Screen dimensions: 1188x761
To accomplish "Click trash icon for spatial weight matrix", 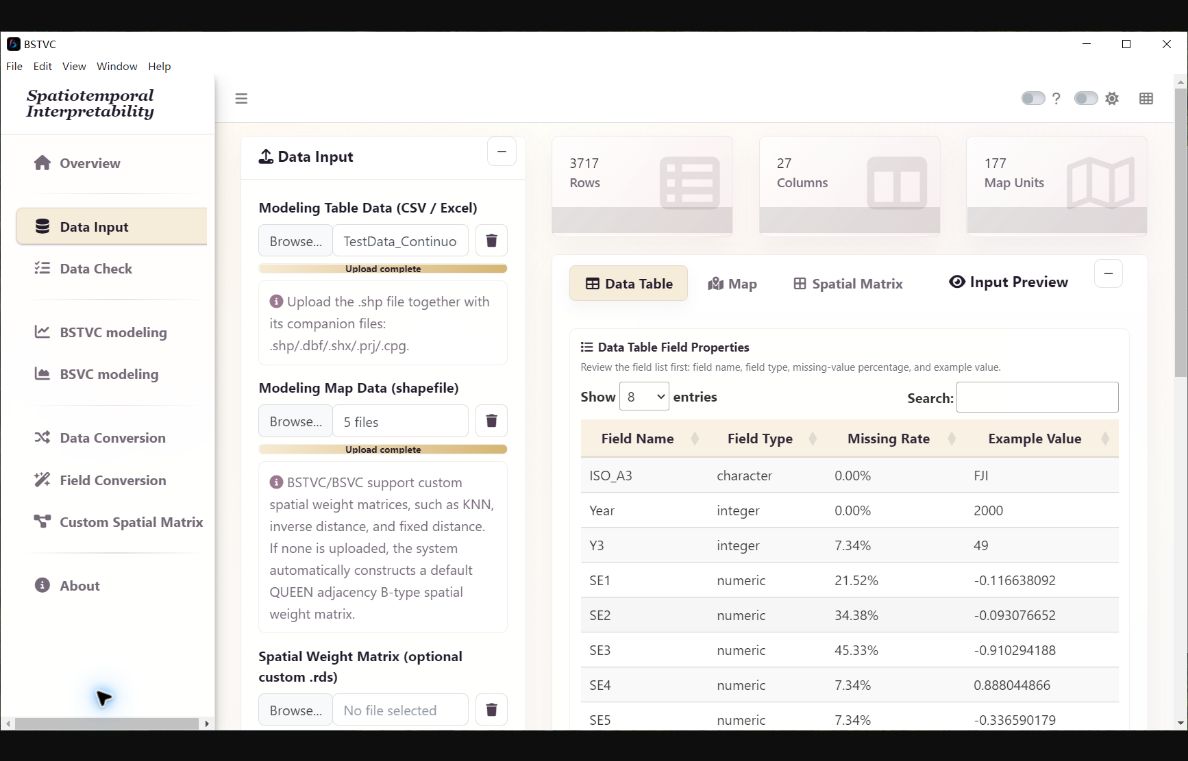I will point(491,709).
